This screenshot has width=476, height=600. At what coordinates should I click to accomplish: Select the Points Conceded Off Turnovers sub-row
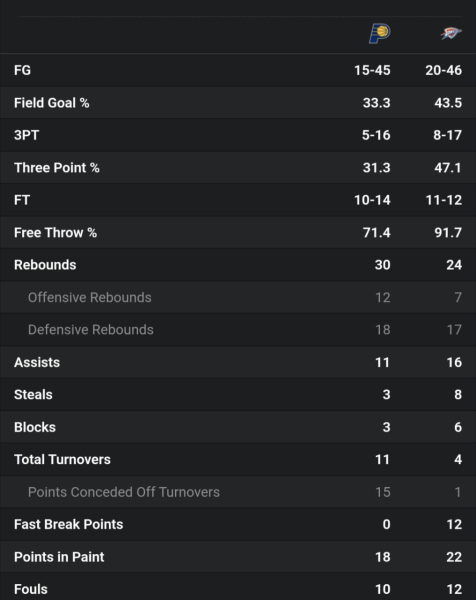pos(238,492)
